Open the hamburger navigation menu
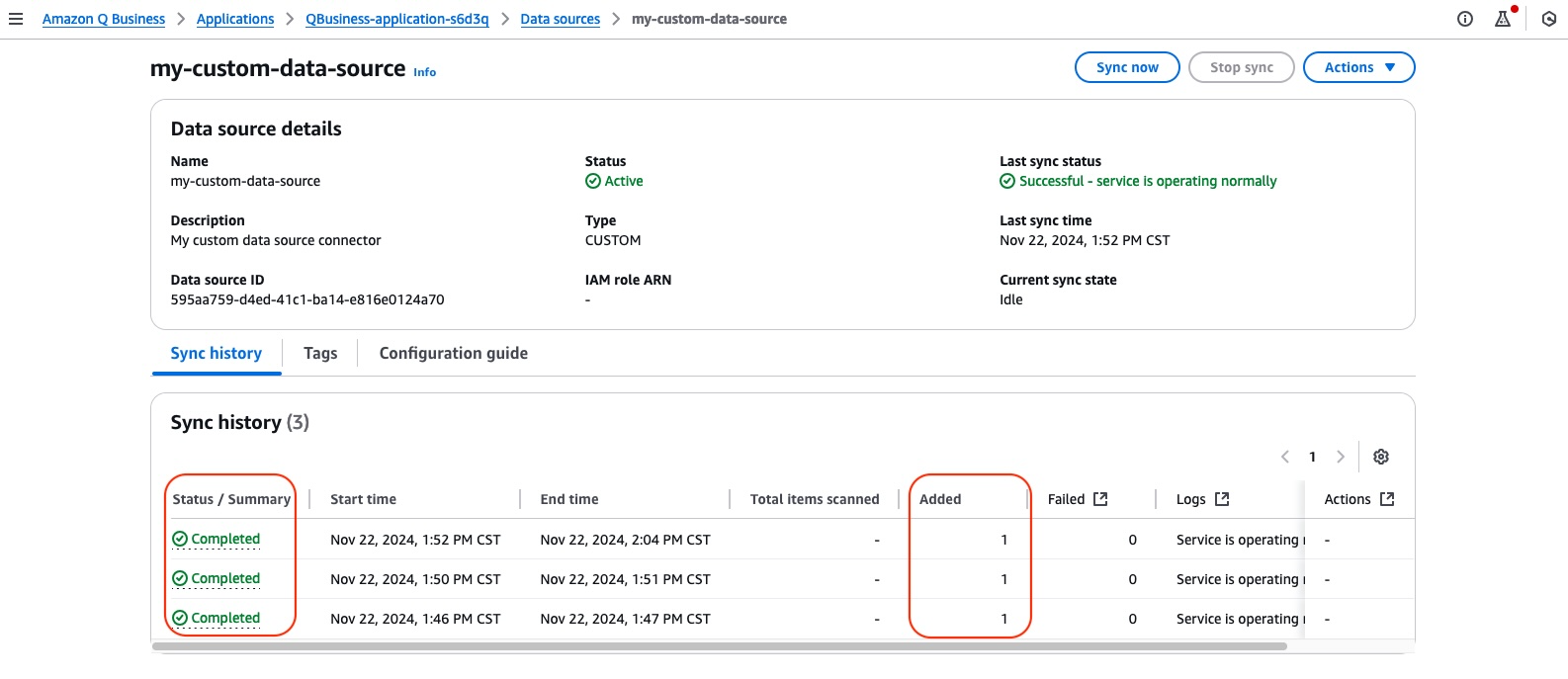Image resolution: width=1568 pixels, height=679 pixels. pos(16,19)
